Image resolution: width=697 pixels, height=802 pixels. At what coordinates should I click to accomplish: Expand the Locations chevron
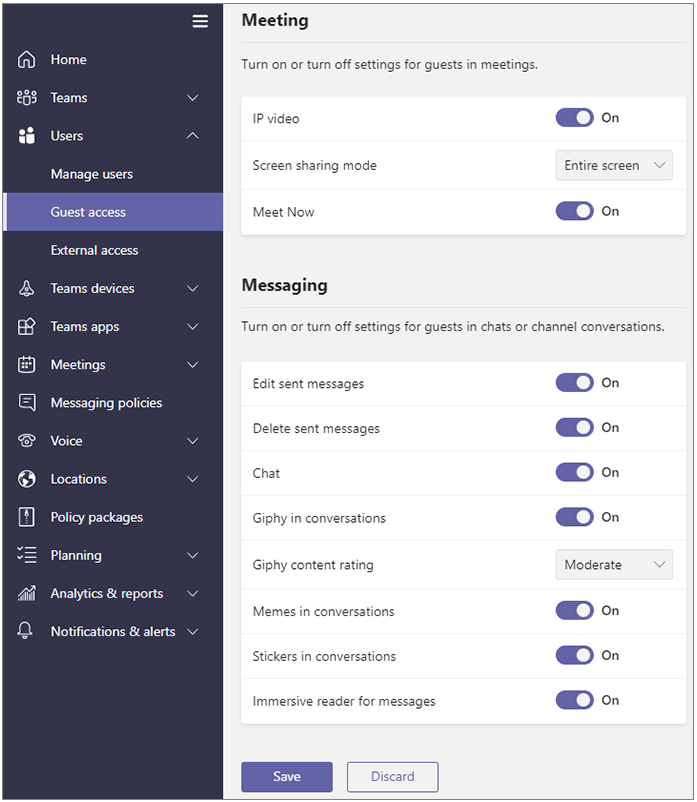point(193,479)
